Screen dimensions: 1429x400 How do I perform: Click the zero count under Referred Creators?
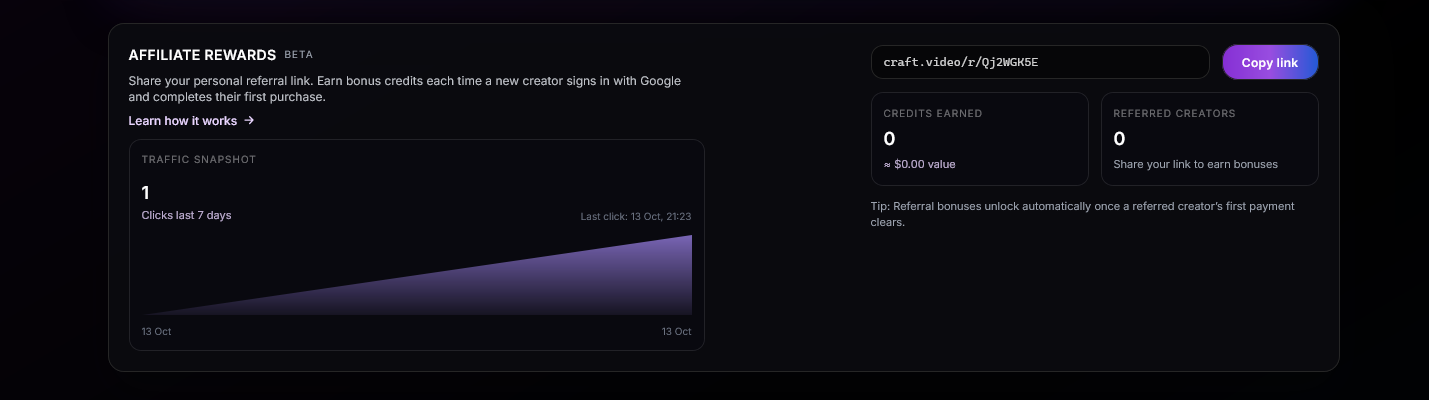[1119, 139]
